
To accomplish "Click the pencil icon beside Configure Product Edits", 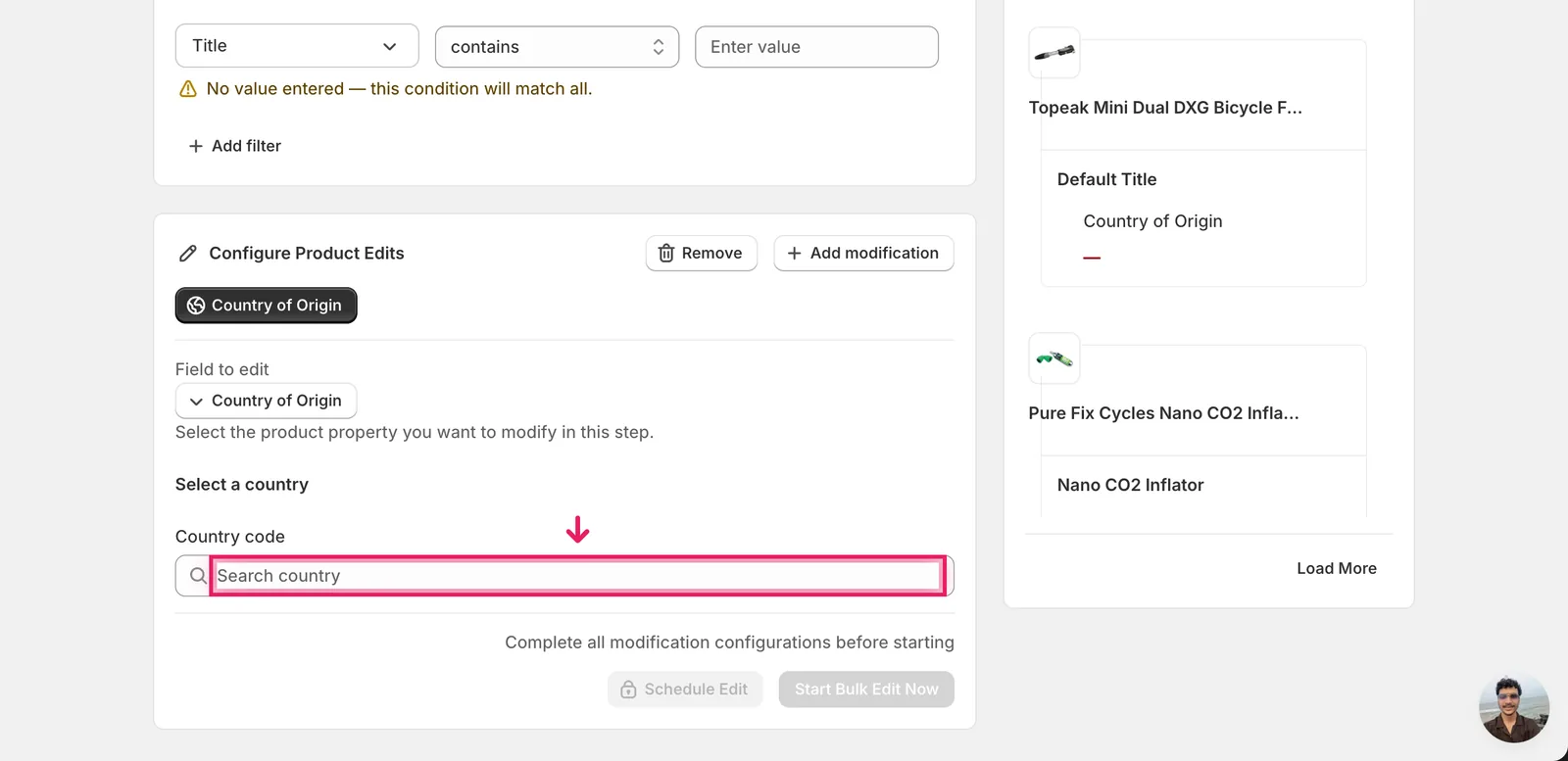I will click(188, 254).
